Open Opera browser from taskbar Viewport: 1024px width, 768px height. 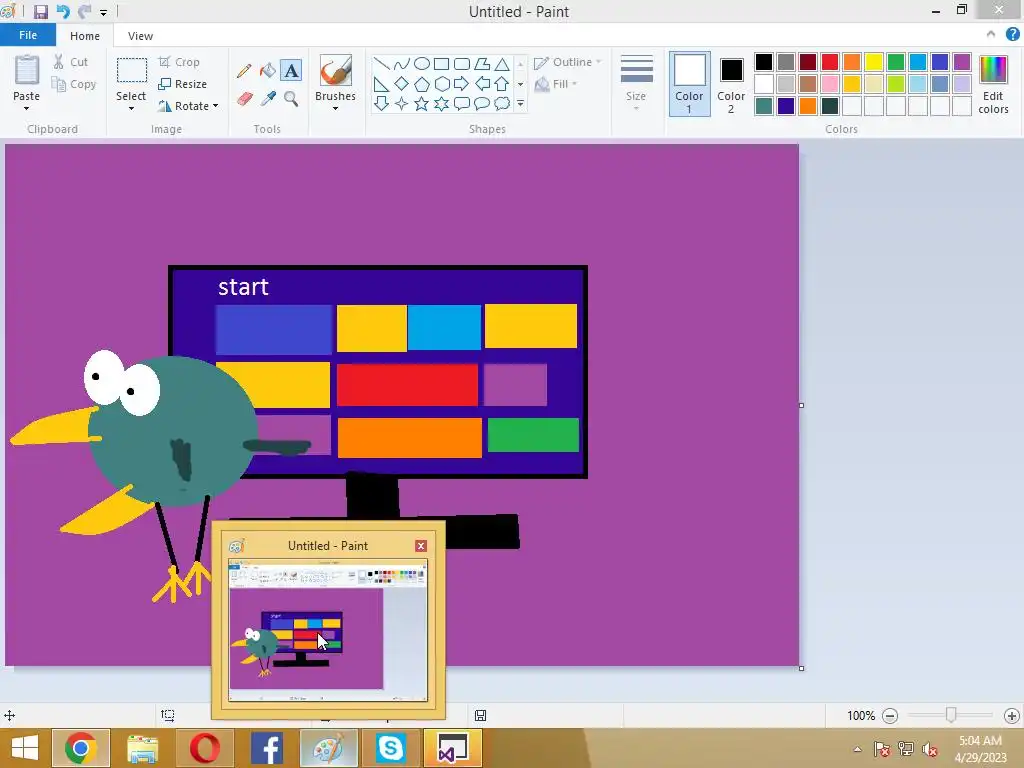point(204,748)
